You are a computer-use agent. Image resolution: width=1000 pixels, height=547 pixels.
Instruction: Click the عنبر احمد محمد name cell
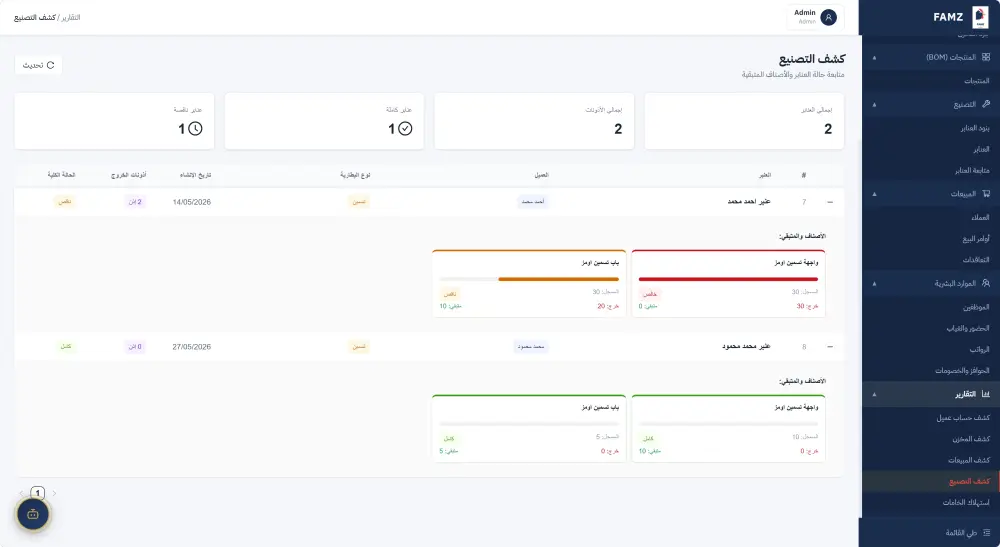(749, 202)
